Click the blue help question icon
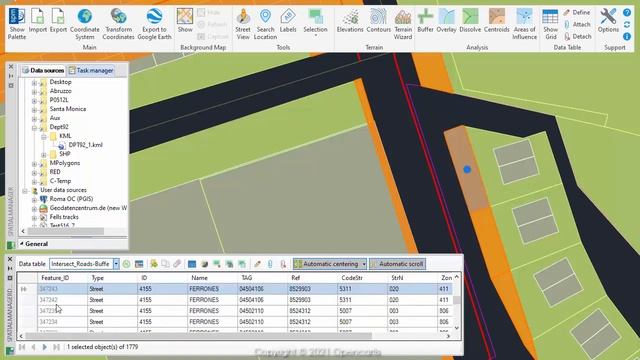640x360 pixels. tap(627, 13)
